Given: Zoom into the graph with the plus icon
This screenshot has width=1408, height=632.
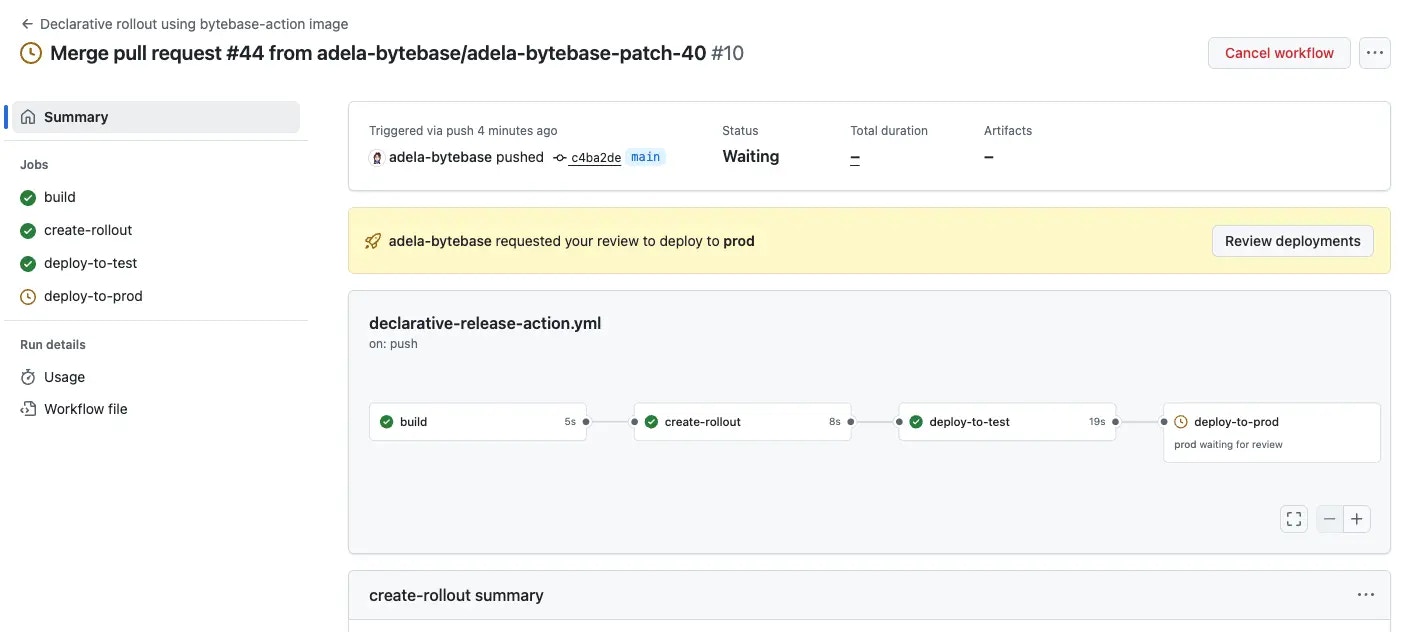Looking at the screenshot, I should [x=1357, y=518].
